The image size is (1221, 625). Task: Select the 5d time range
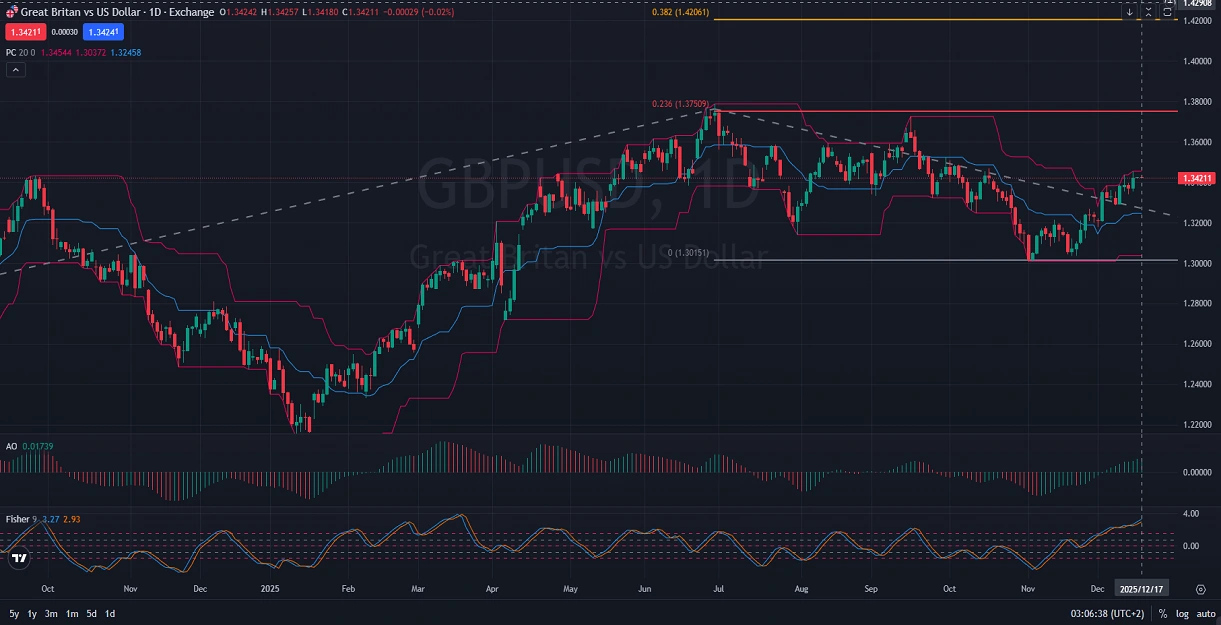point(91,613)
